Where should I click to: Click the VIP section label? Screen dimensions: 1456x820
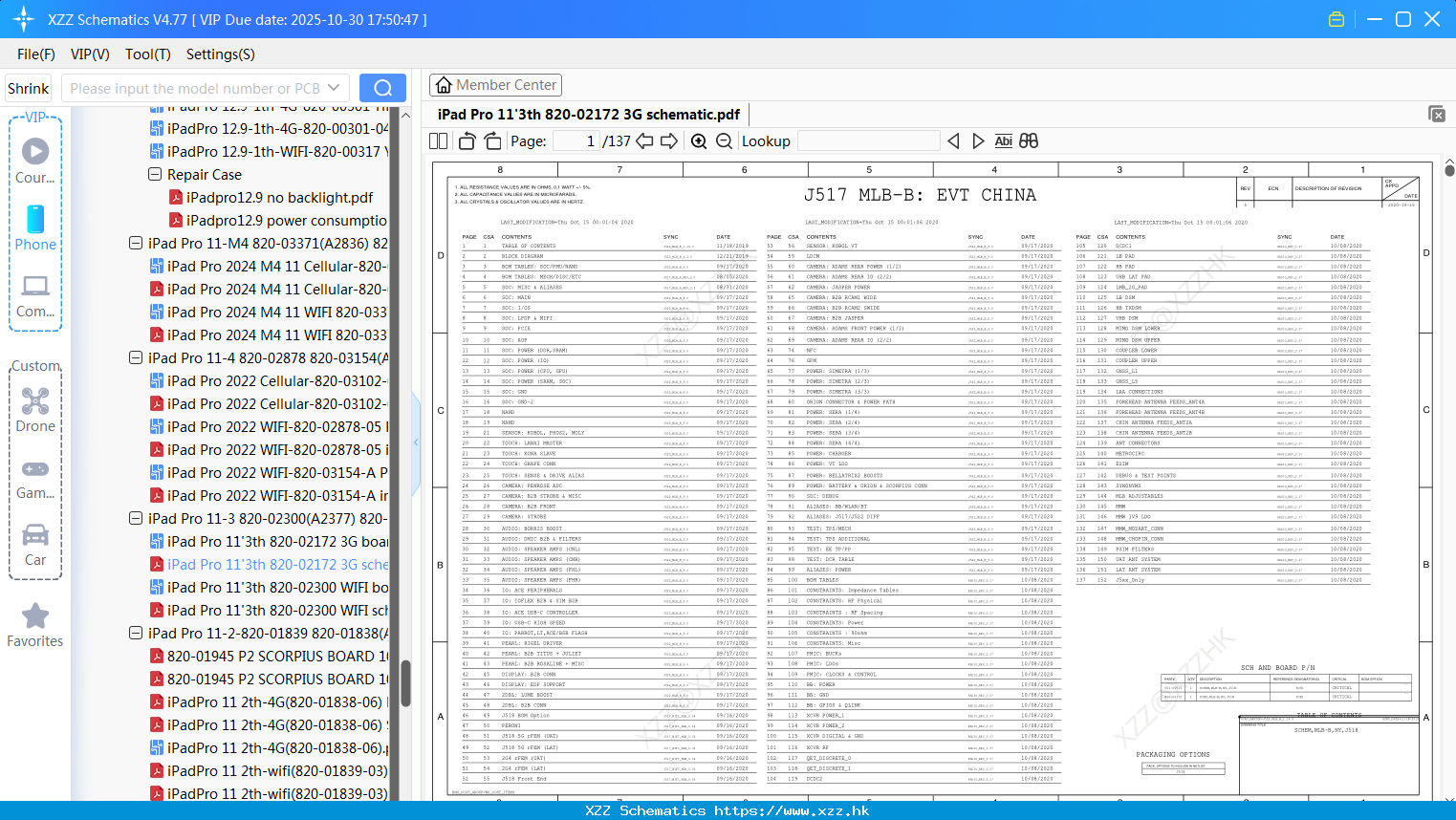pyautogui.click(x=35, y=117)
